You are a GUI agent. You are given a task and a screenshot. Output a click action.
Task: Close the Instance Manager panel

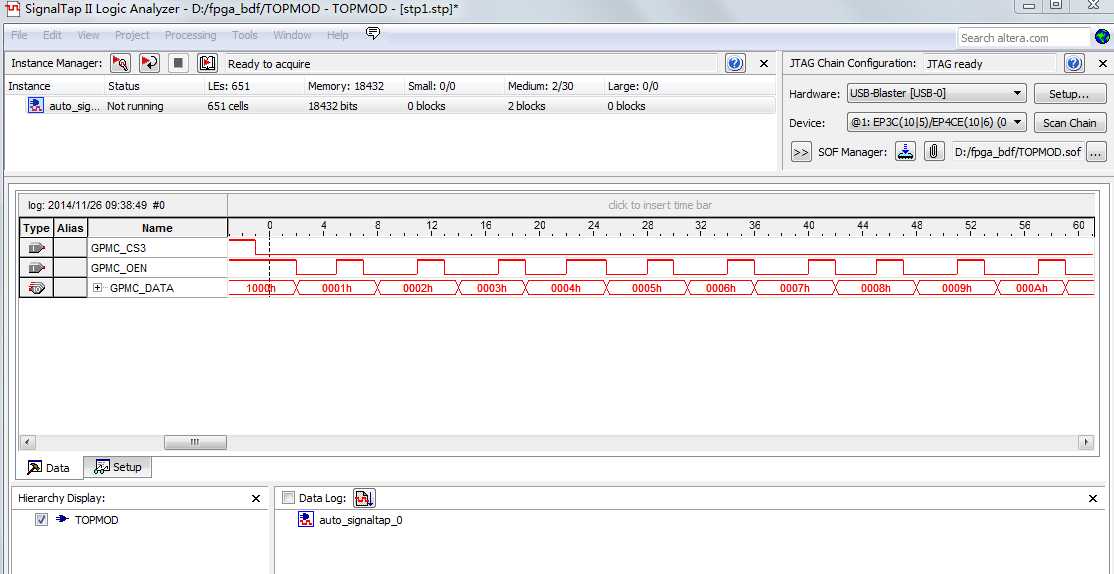[764, 63]
